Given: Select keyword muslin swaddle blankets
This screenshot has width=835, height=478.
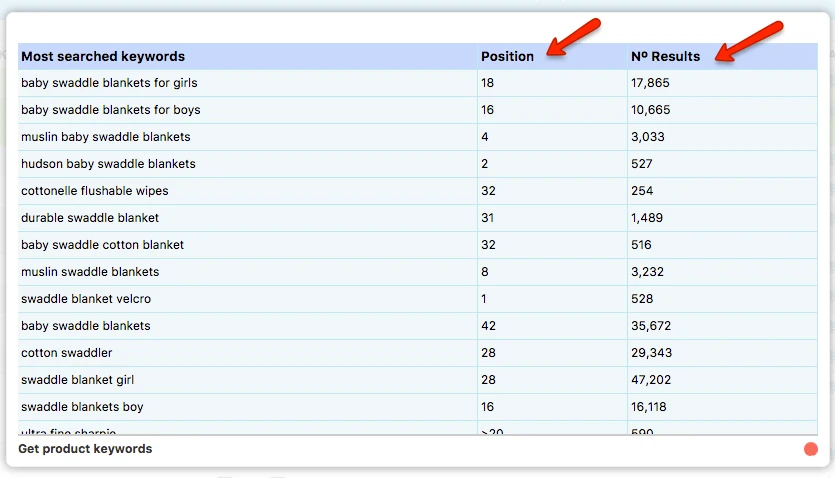Looking at the screenshot, I should pos(90,272).
